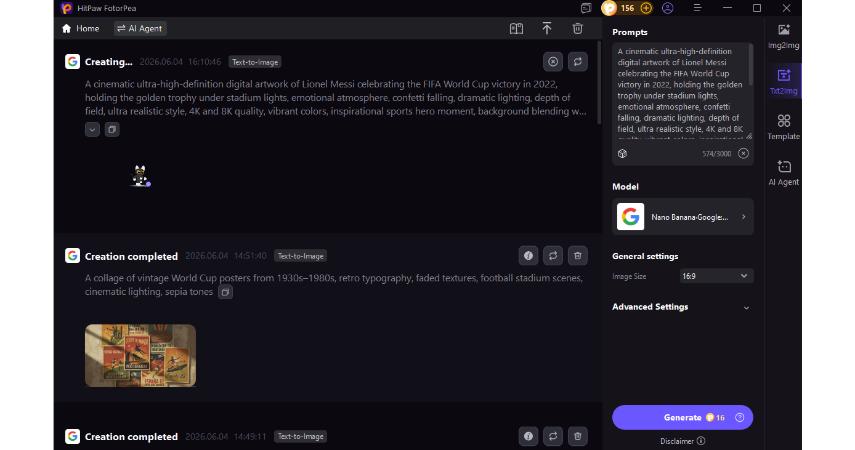This screenshot has height=450, width=855.
Task: Regenerate the 14:49:11 creation
Action: click(553, 436)
